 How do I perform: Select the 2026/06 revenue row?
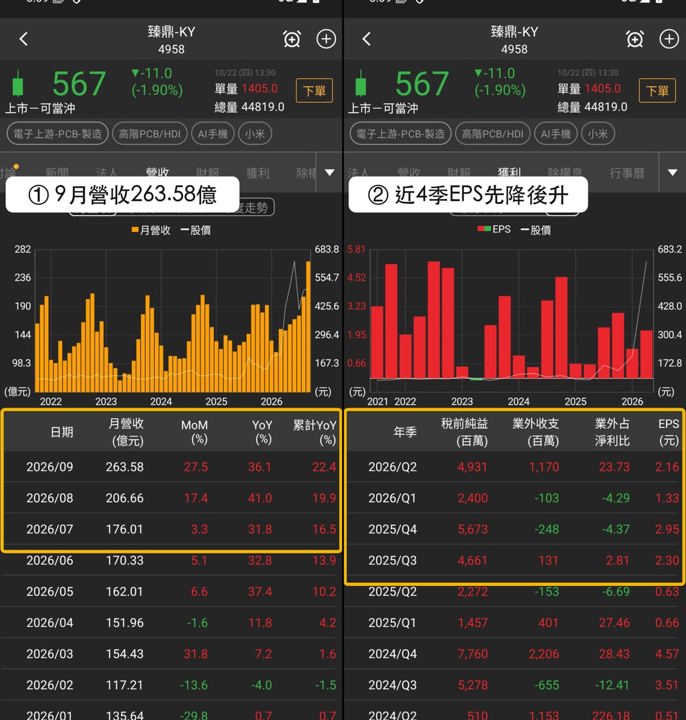point(172,561)
